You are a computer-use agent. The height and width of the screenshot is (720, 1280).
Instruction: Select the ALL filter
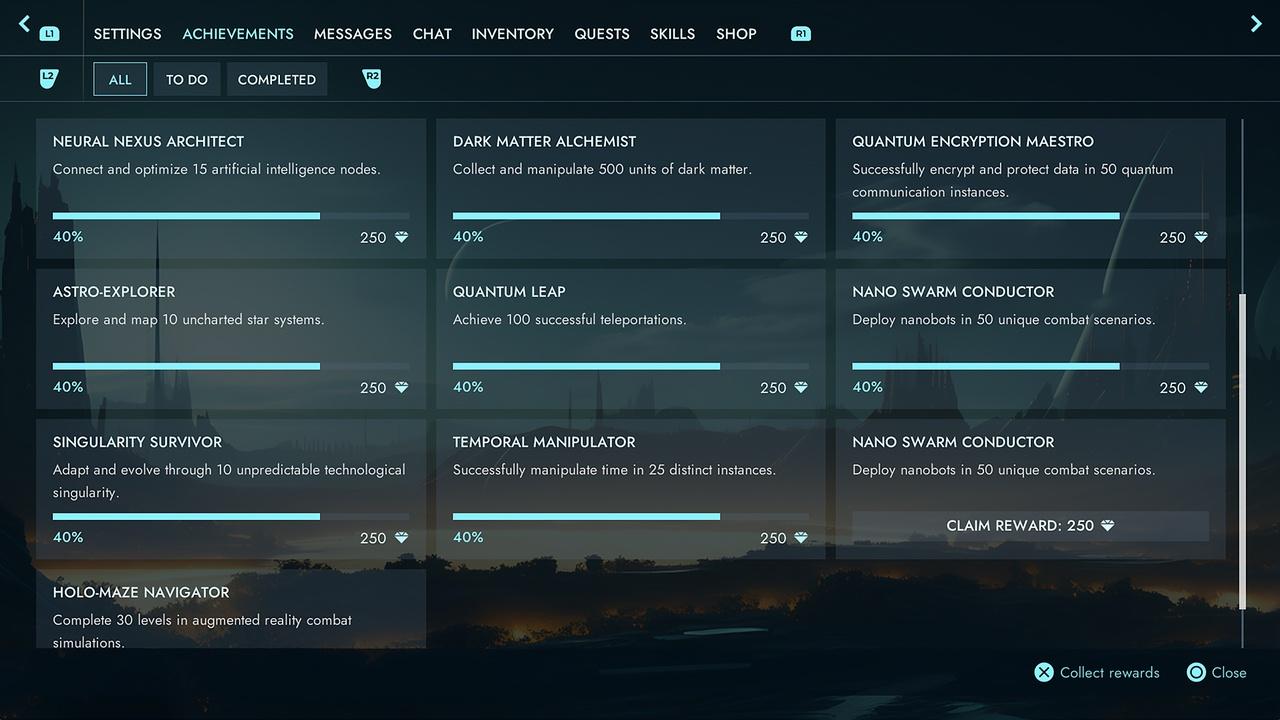click(x=120, y=80)
